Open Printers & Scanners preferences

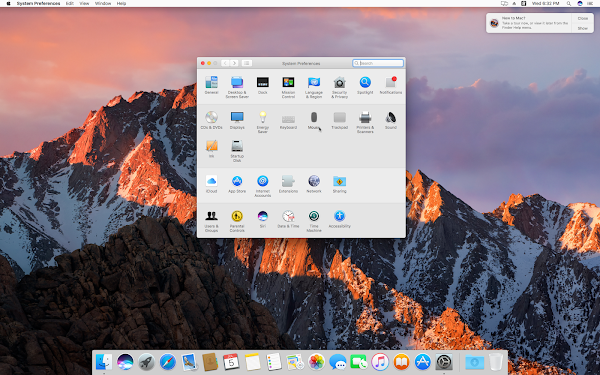[365, 122]
